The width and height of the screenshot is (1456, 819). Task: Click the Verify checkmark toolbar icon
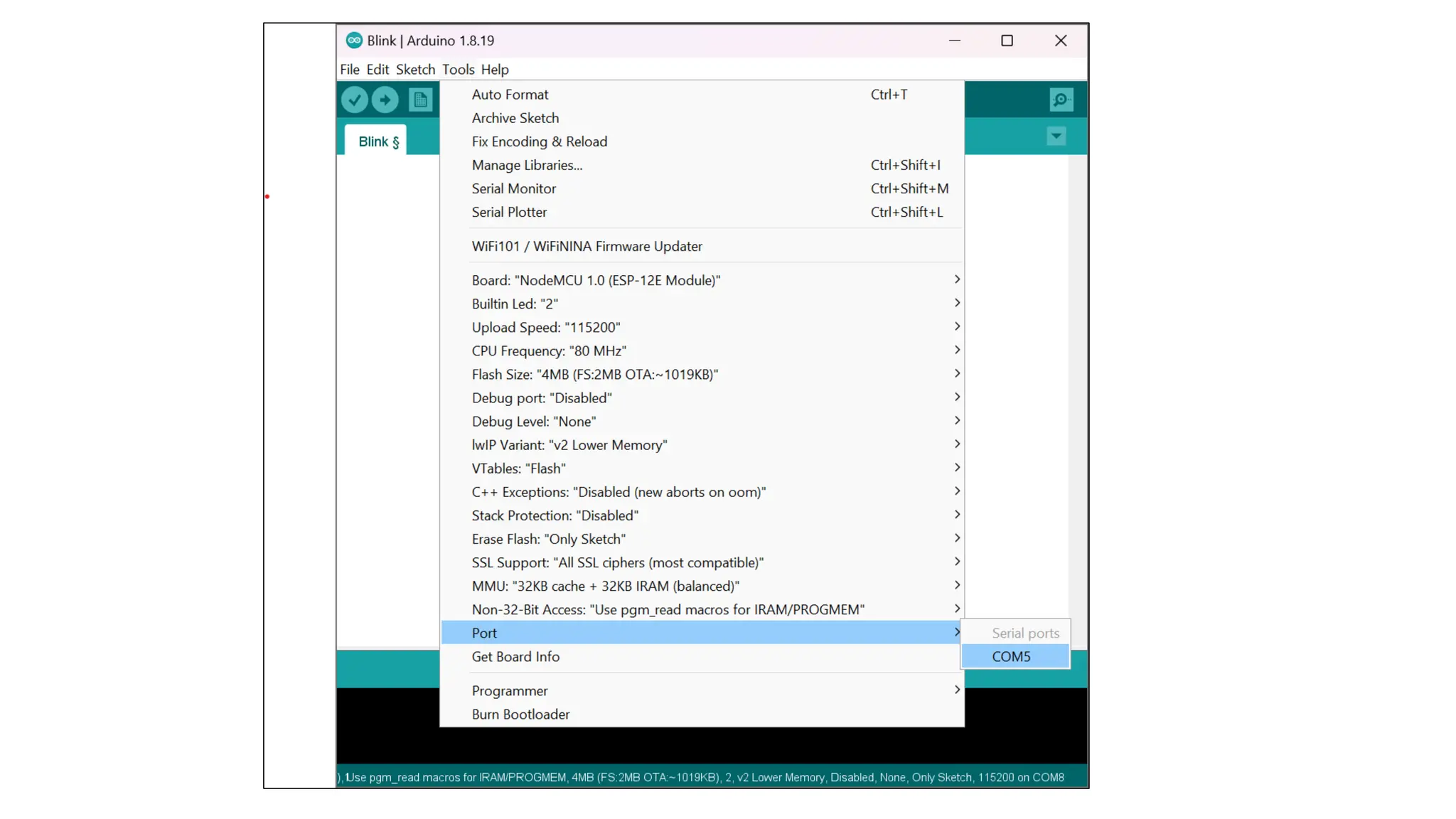(x=354, y=100)
